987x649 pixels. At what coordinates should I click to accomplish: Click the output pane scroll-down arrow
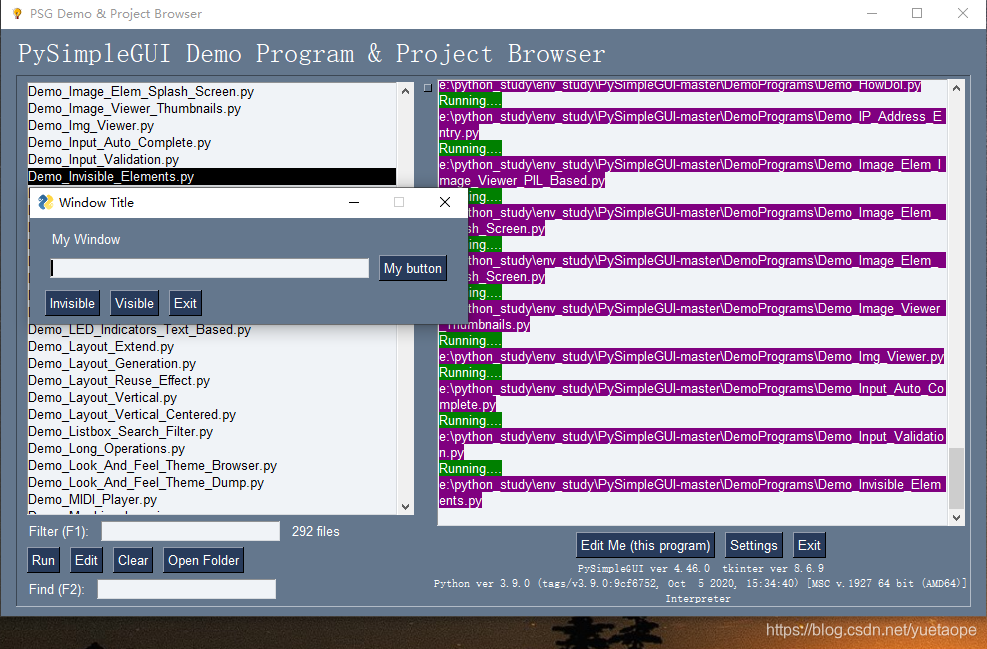tap(956, 517)
